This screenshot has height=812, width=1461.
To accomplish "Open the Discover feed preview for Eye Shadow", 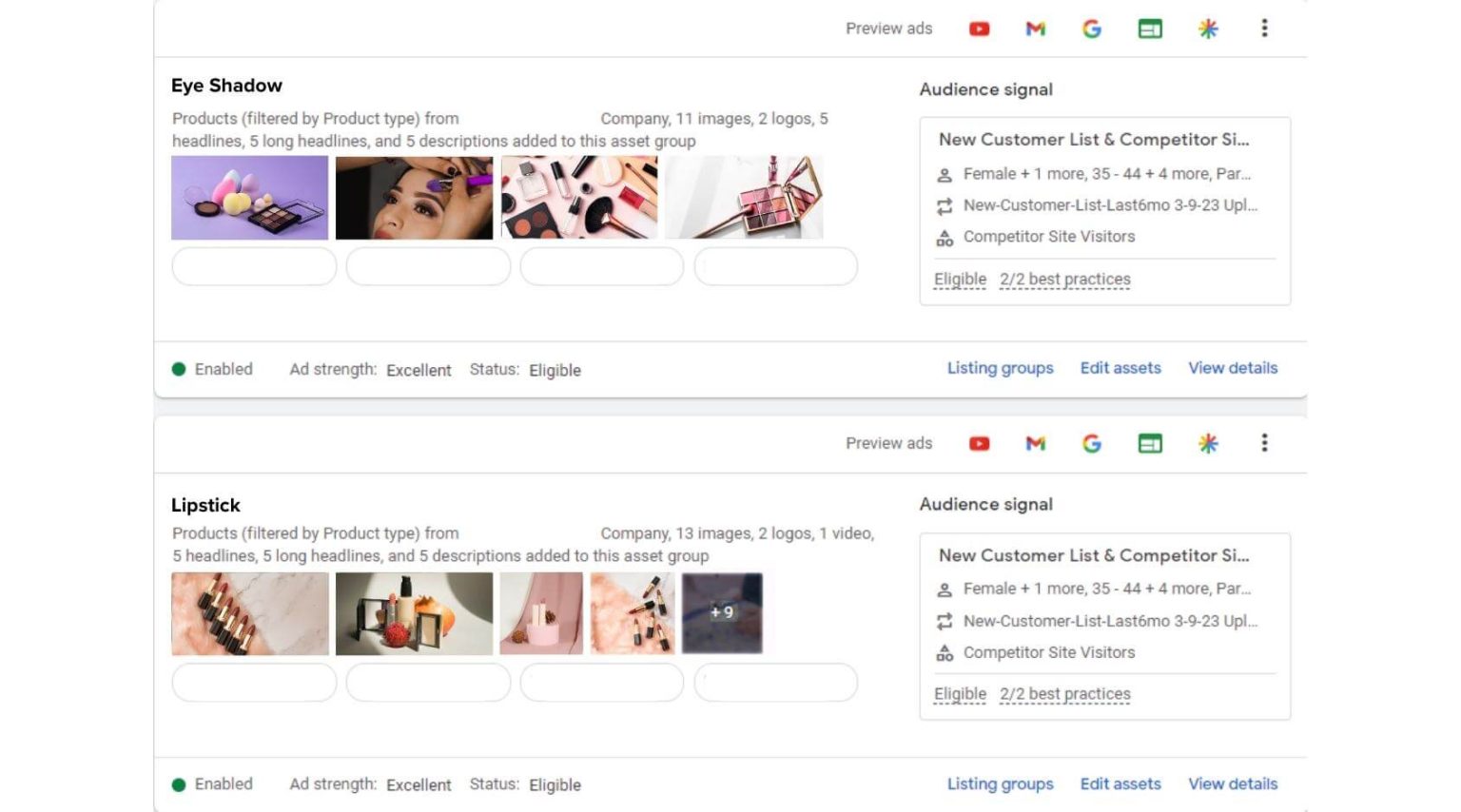I will pos(1207,29).
